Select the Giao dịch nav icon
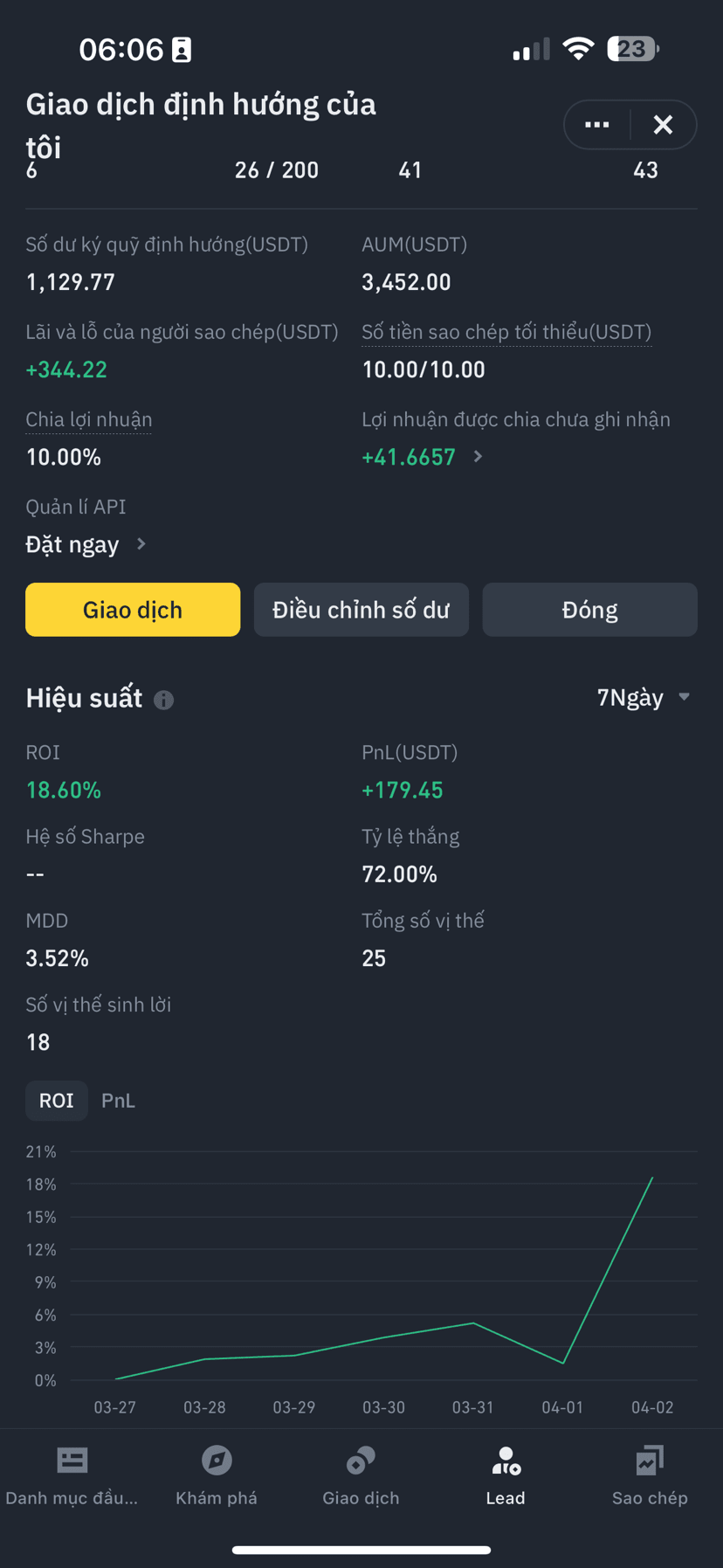 (x=361, y=1461)
